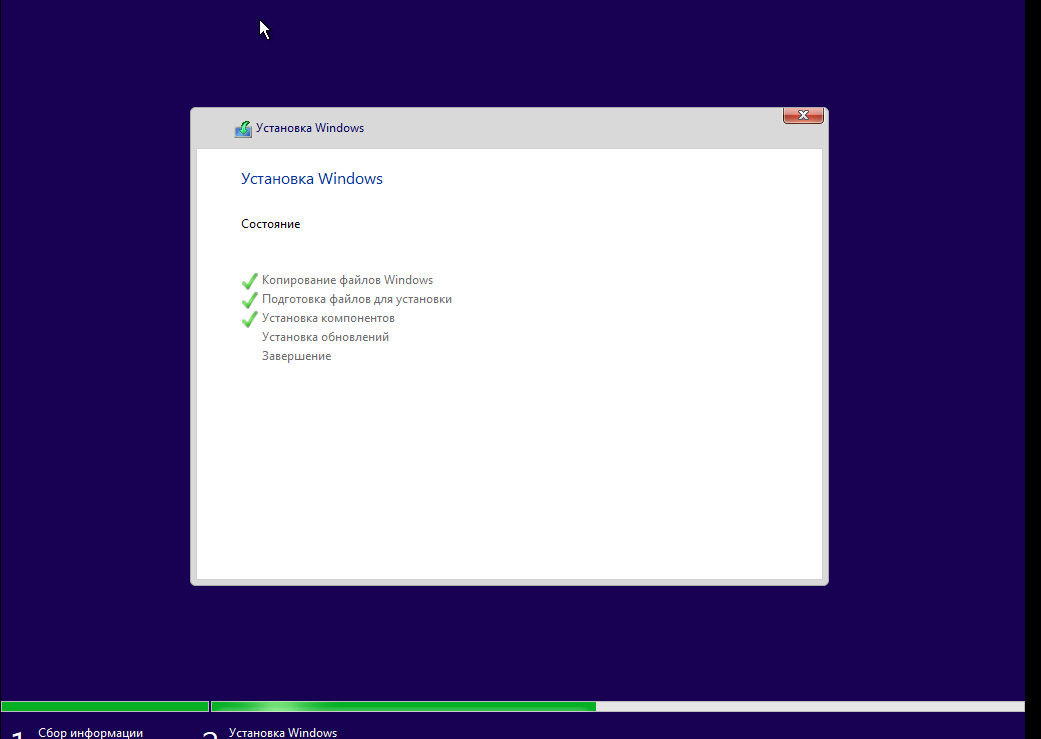
Task: Select the text Подготовка файлов для установки
Action: coord(357,299)
